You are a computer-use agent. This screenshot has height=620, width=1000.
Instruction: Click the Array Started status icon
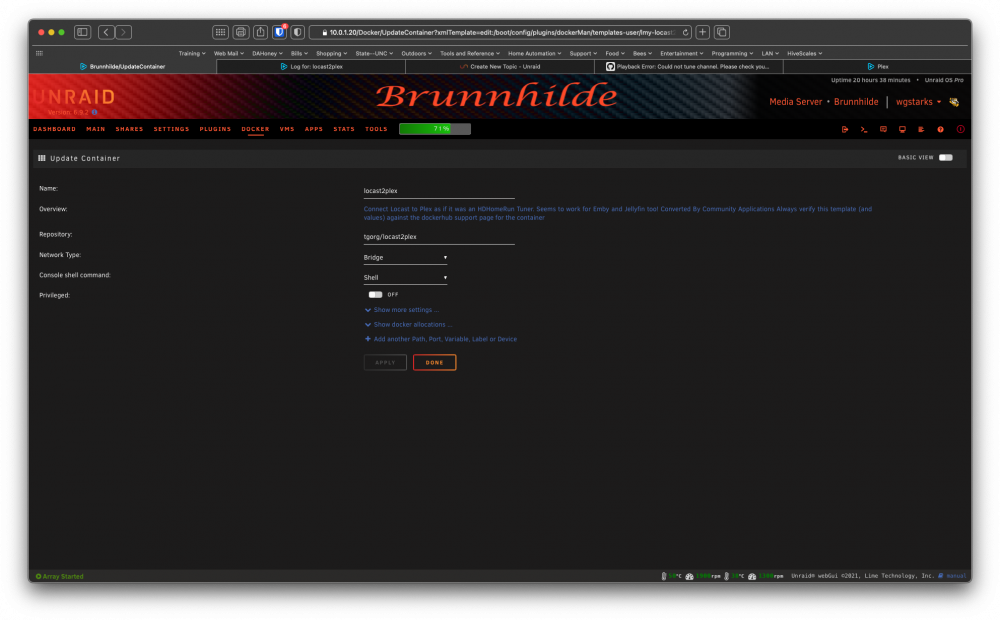click(38, 577)
